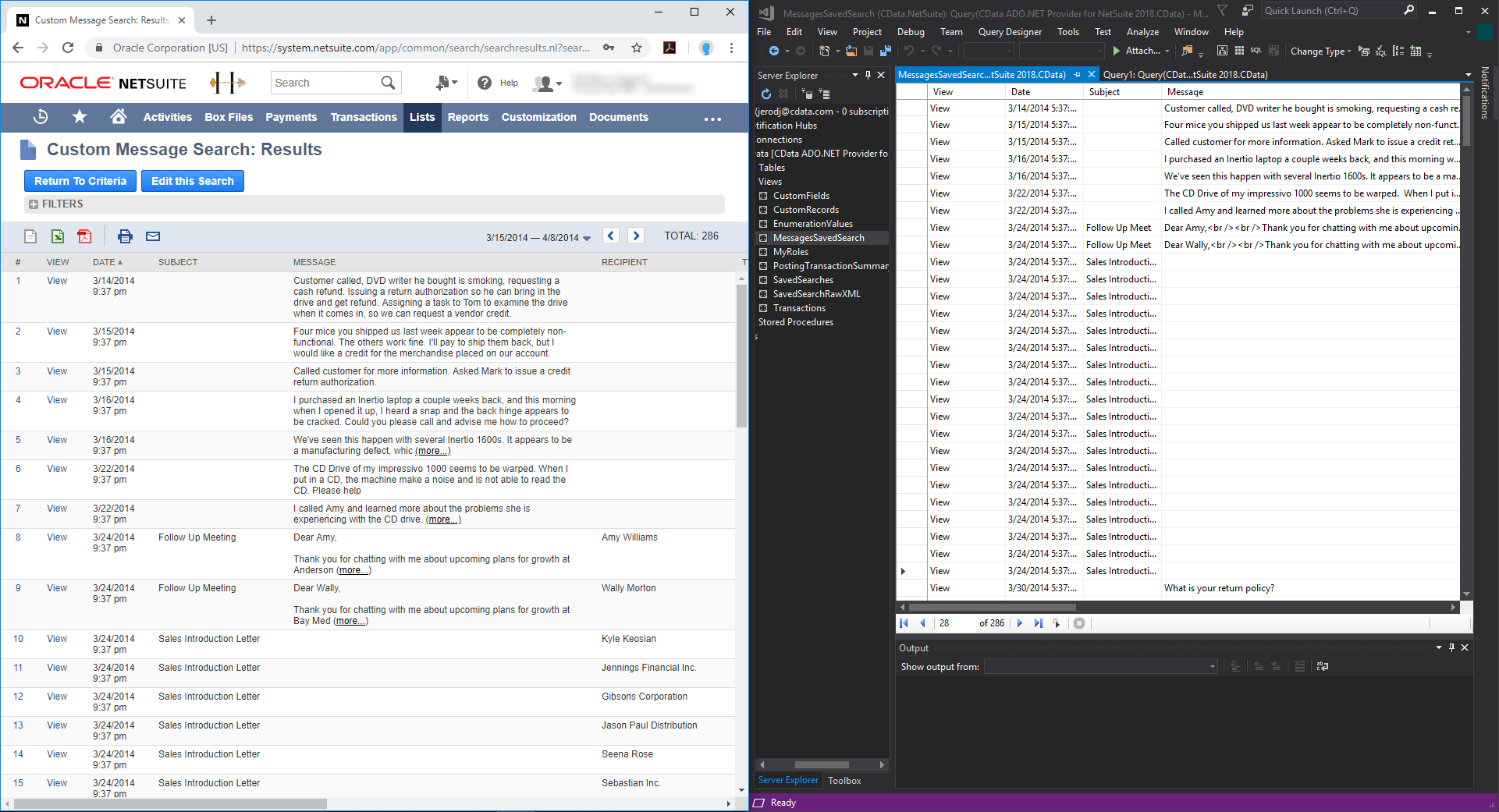Open the Query Designer menu
The image size is (1499, 812).
click(1010, 32)
